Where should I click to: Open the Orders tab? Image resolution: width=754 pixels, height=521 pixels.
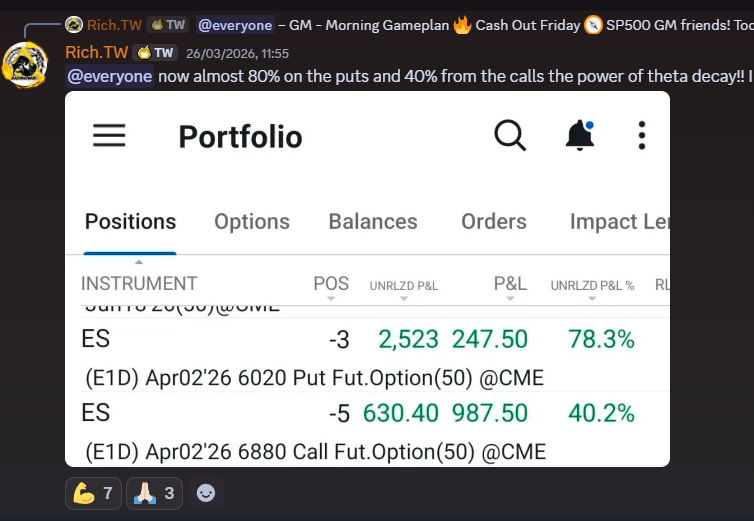click(x=494, y=222)
